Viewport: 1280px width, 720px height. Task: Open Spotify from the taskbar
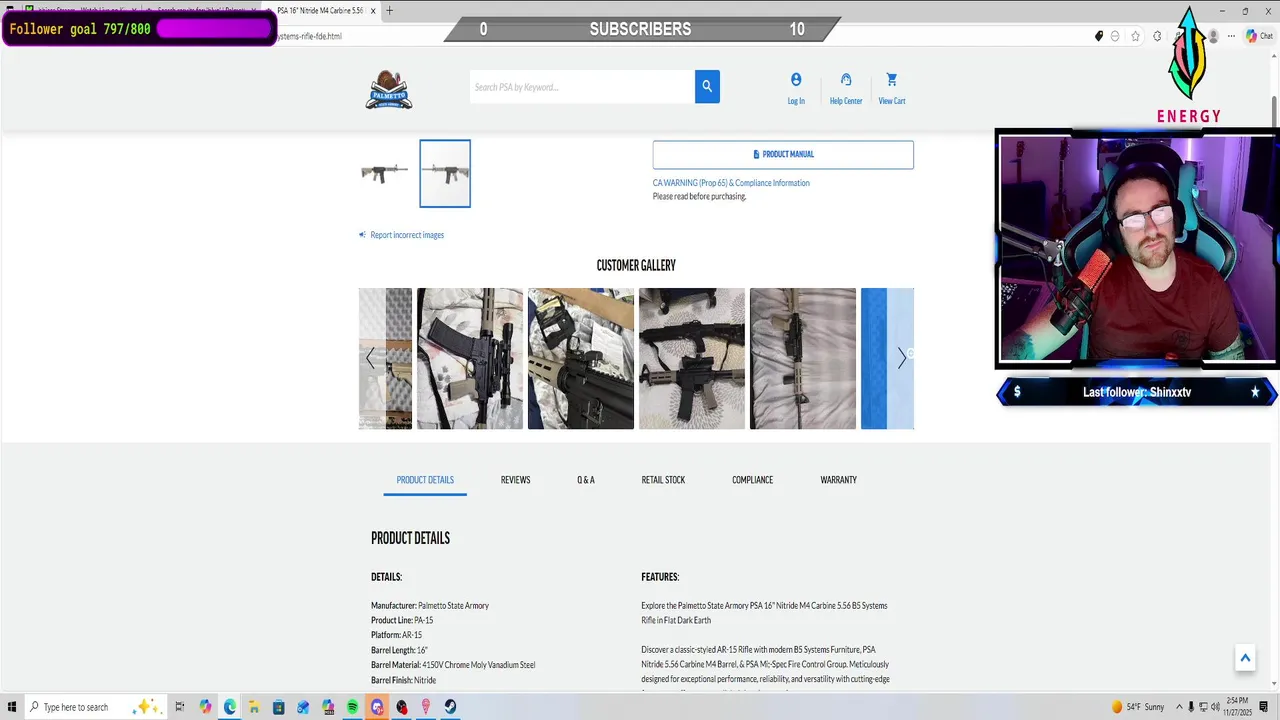pyautogui.click(x=353, y=707)
